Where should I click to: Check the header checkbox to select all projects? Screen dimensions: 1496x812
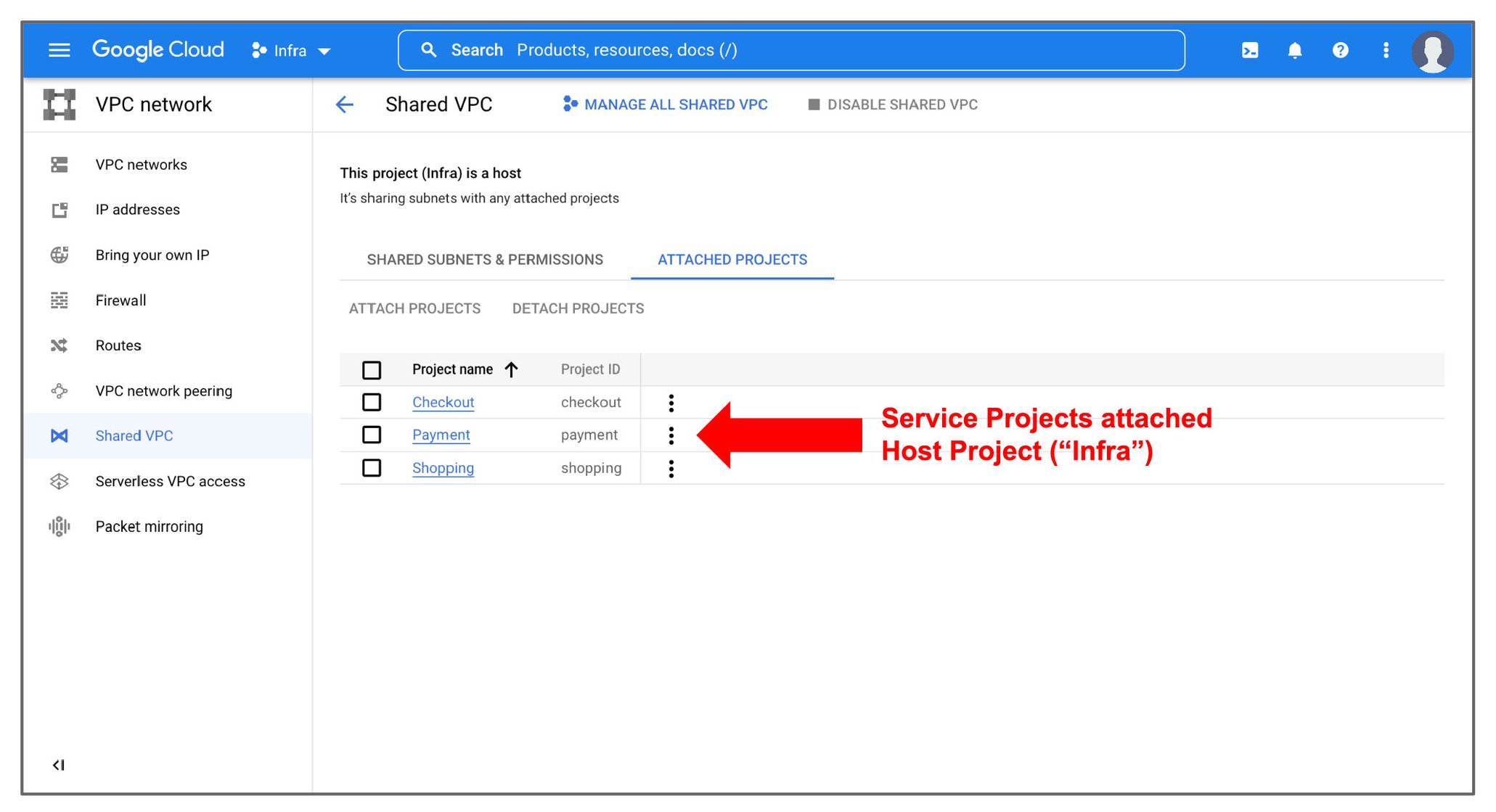372,369
